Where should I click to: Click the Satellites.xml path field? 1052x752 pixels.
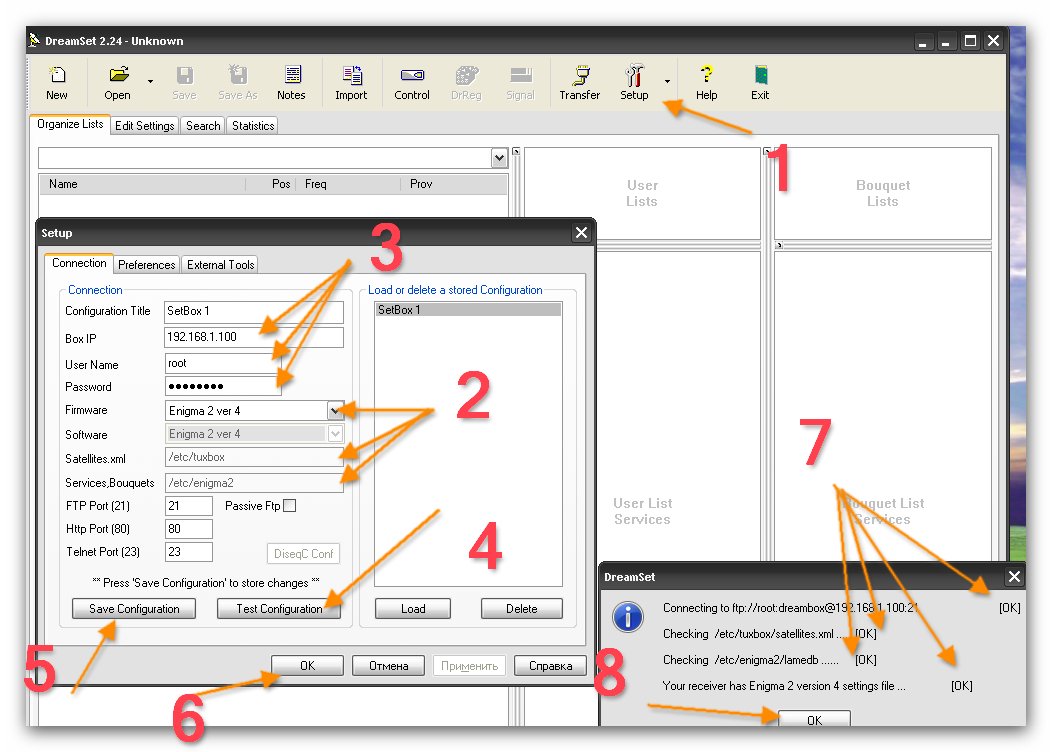(254, 457)
